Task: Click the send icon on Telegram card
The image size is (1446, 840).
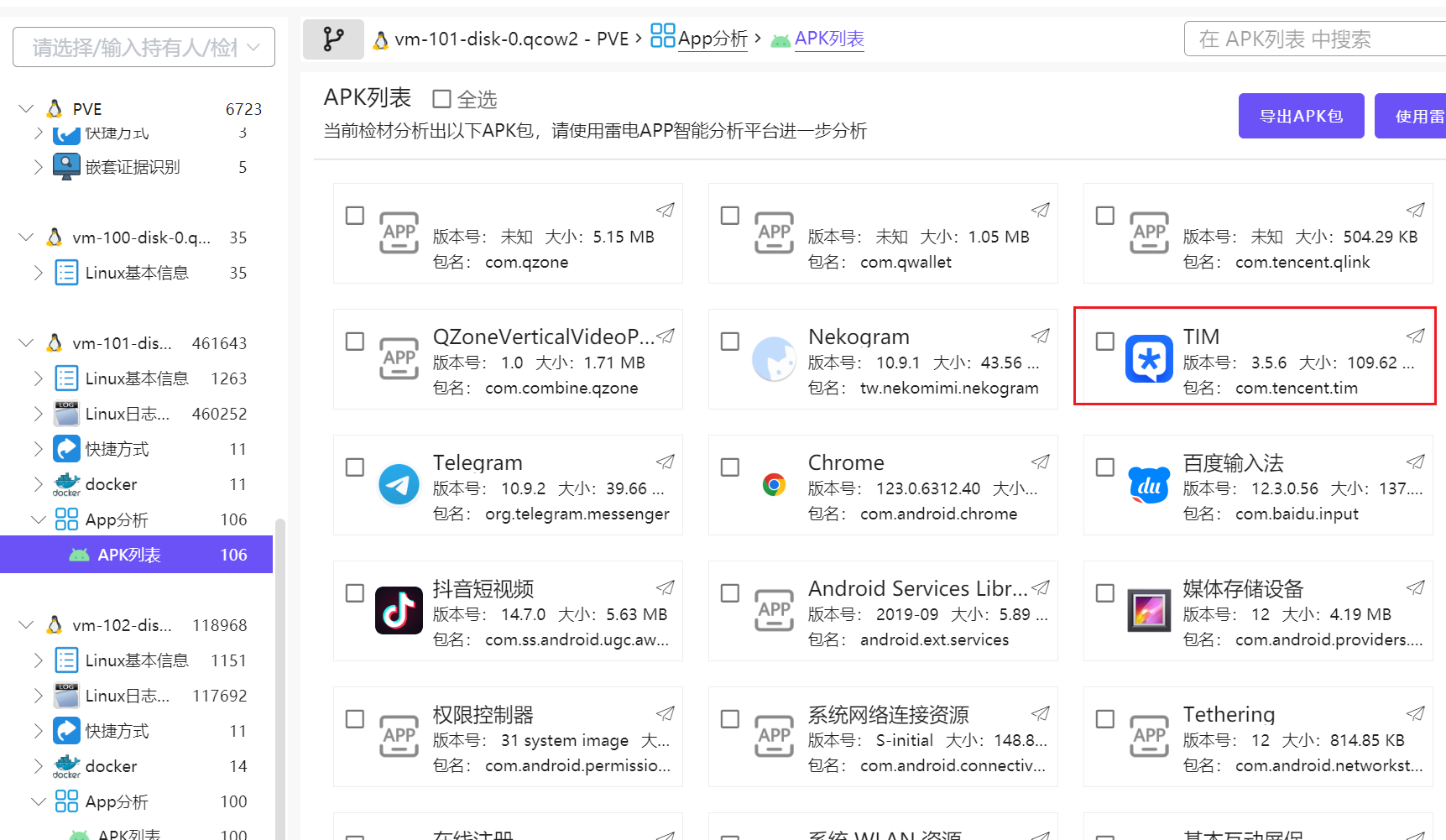Action: coord(666,462)
